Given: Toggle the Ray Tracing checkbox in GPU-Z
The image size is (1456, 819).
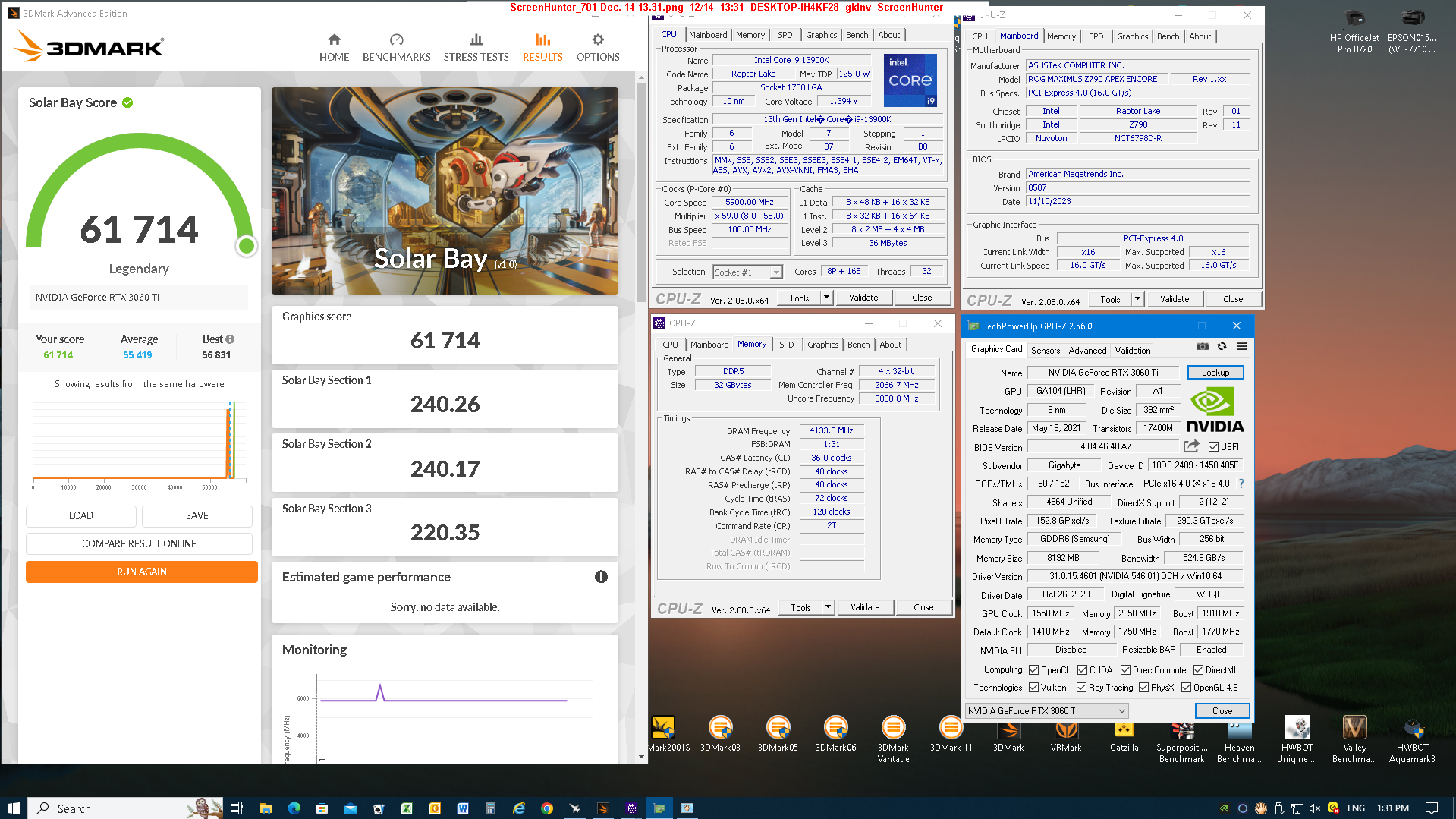Looking at the screenshot, I should click(1081, 688).
